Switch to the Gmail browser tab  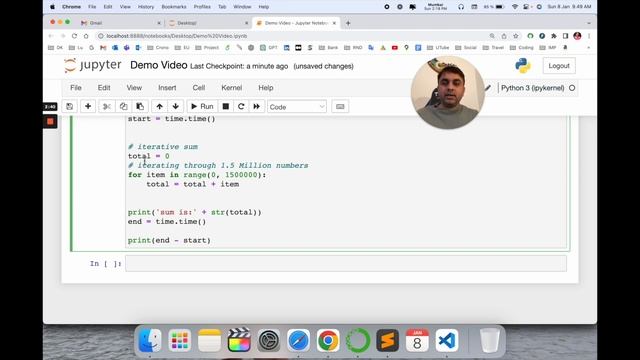tap(121, 23)
